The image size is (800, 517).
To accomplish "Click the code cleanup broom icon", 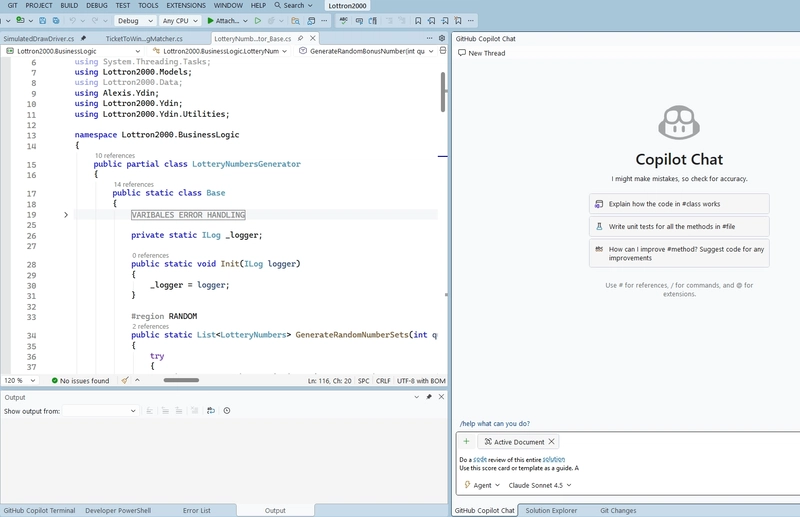I will point(125,381).
